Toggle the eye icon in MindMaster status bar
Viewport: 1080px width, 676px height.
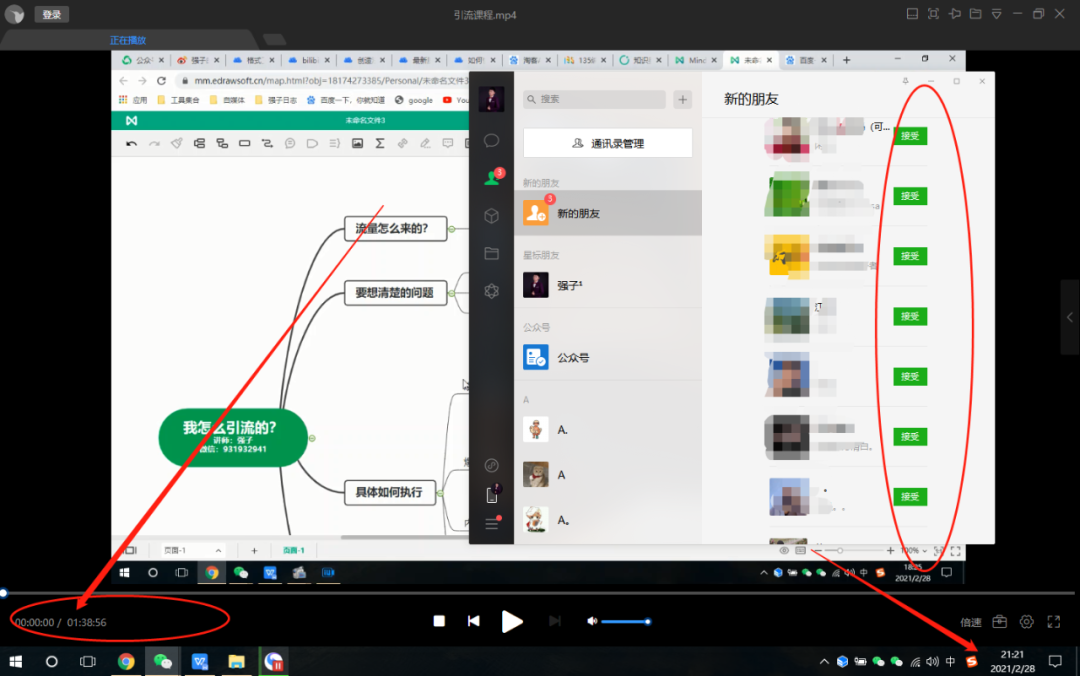pyautogui.click(x=783, y=550)
